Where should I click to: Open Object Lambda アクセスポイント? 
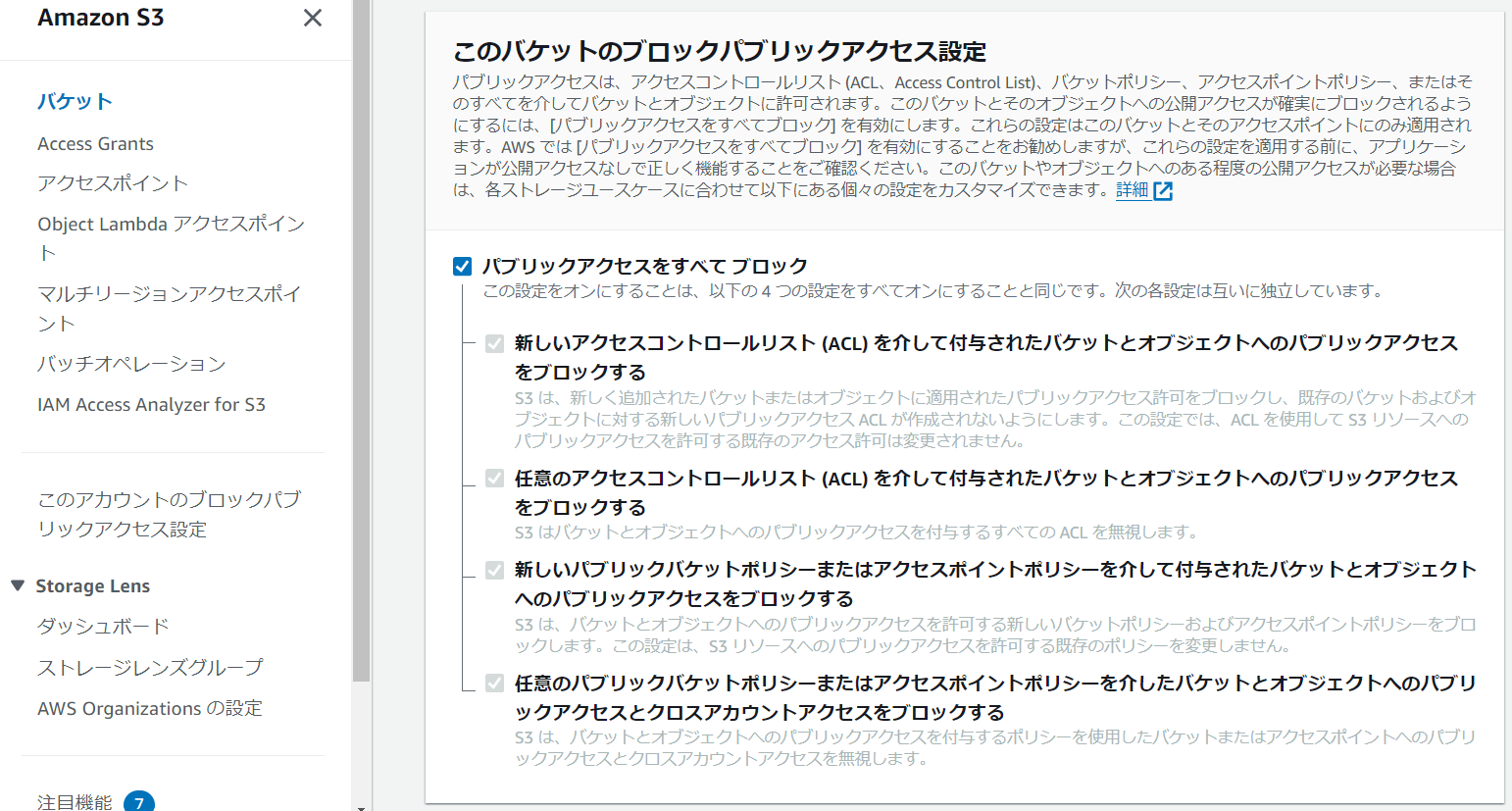click(x=172, y=238)
